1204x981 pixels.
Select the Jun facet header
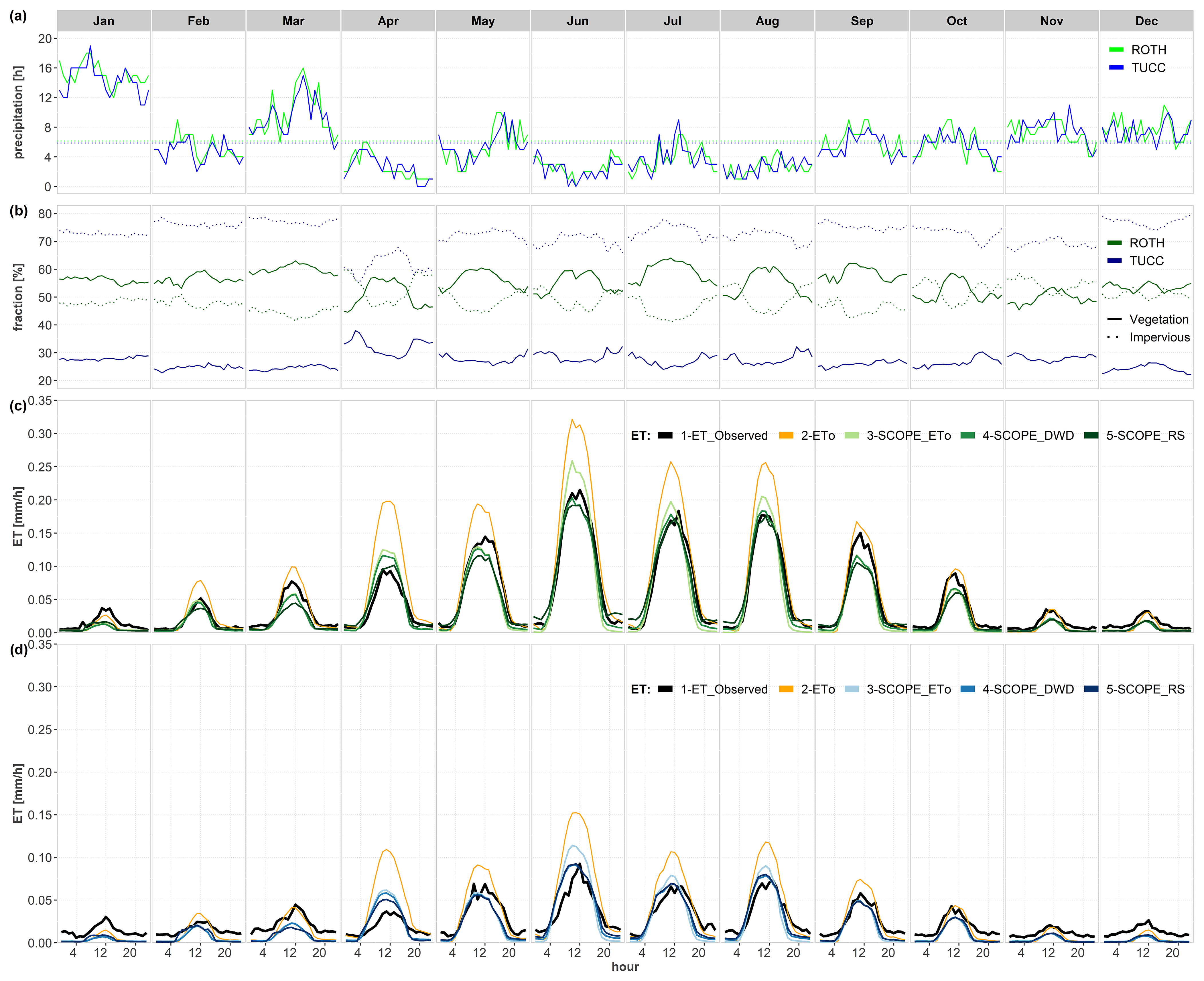(x=578, y=21)
